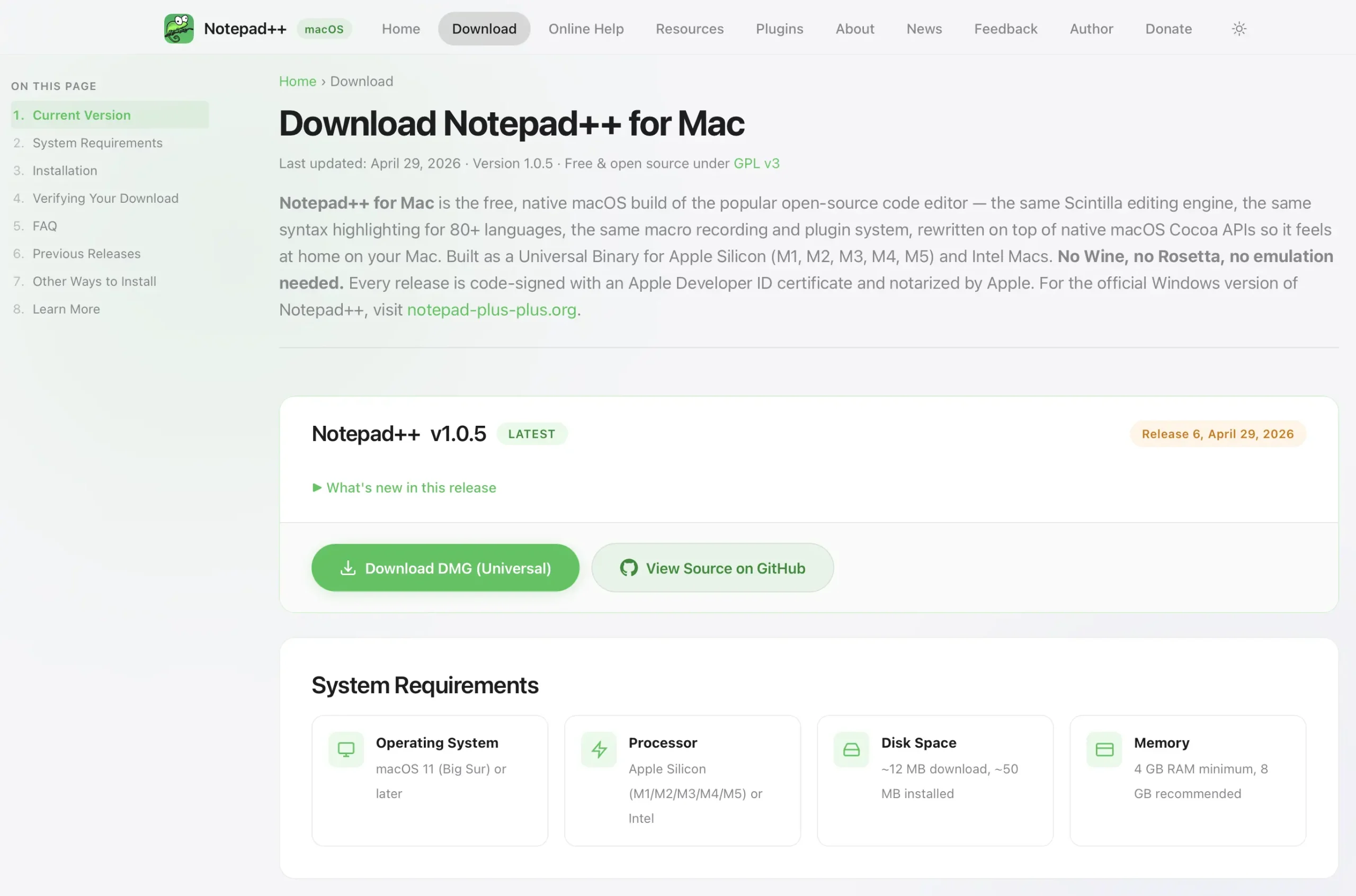This screenshot has height=896, width=1356.
Task: Click the macOS badge beside the logo
Action: click(x=324, y=29)
